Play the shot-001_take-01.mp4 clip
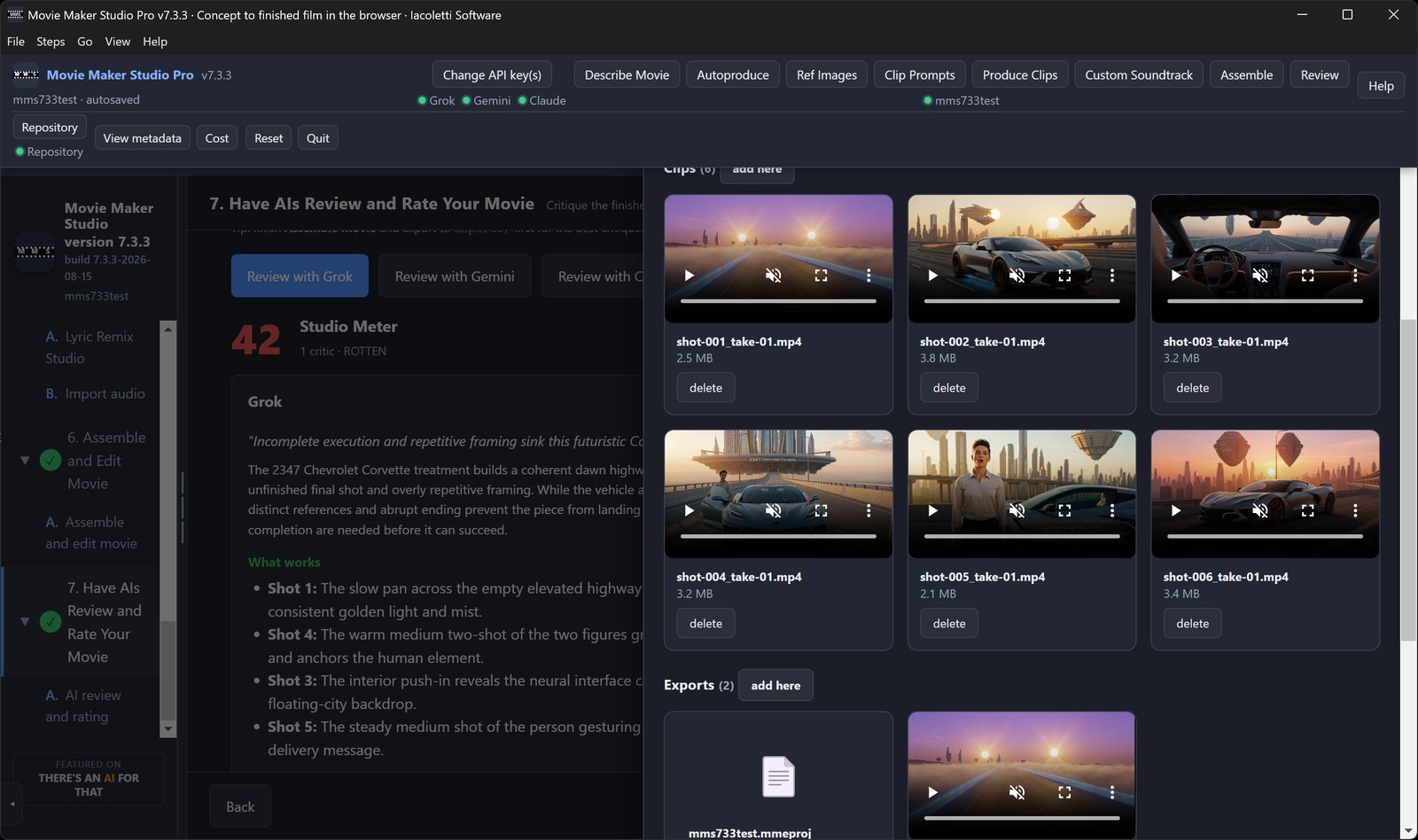 pyautogui.click(x=690, y=276)
